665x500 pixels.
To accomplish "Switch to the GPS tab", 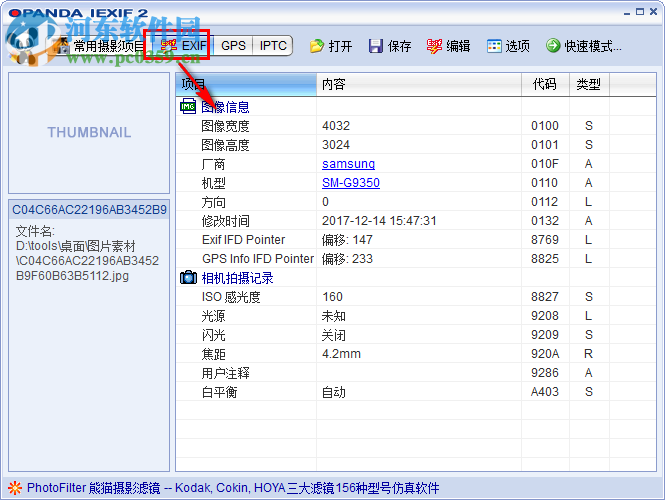I will (x=233, y=46).
